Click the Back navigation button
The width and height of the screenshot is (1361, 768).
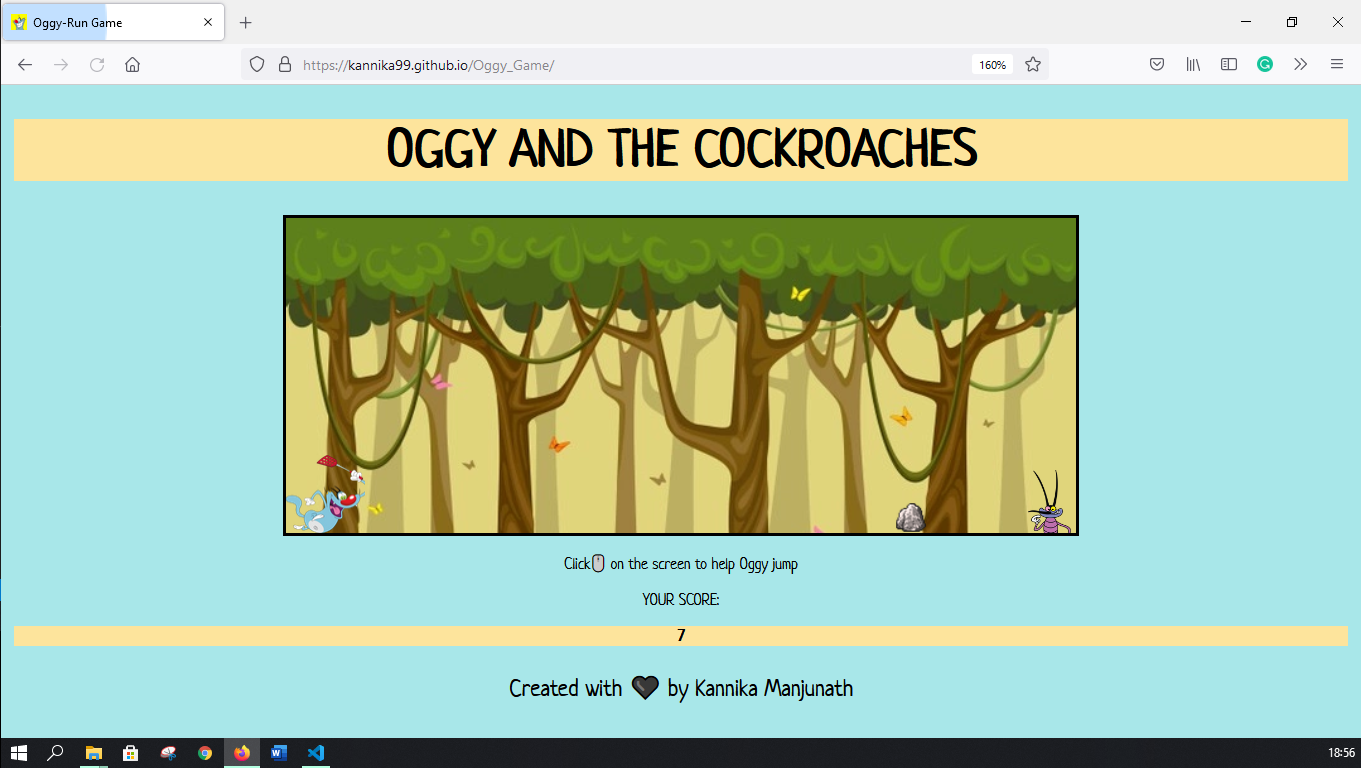pos(24,63)
